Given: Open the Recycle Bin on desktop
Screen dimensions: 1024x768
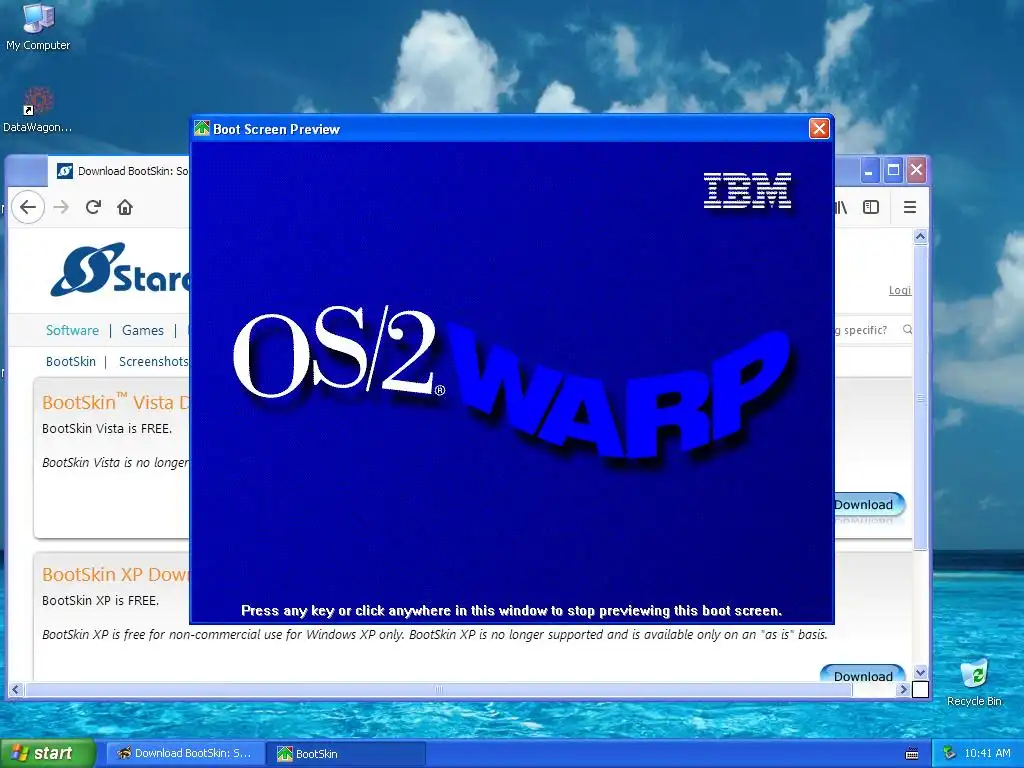Looking at the screenshot, I should click(x=974, y=682).
